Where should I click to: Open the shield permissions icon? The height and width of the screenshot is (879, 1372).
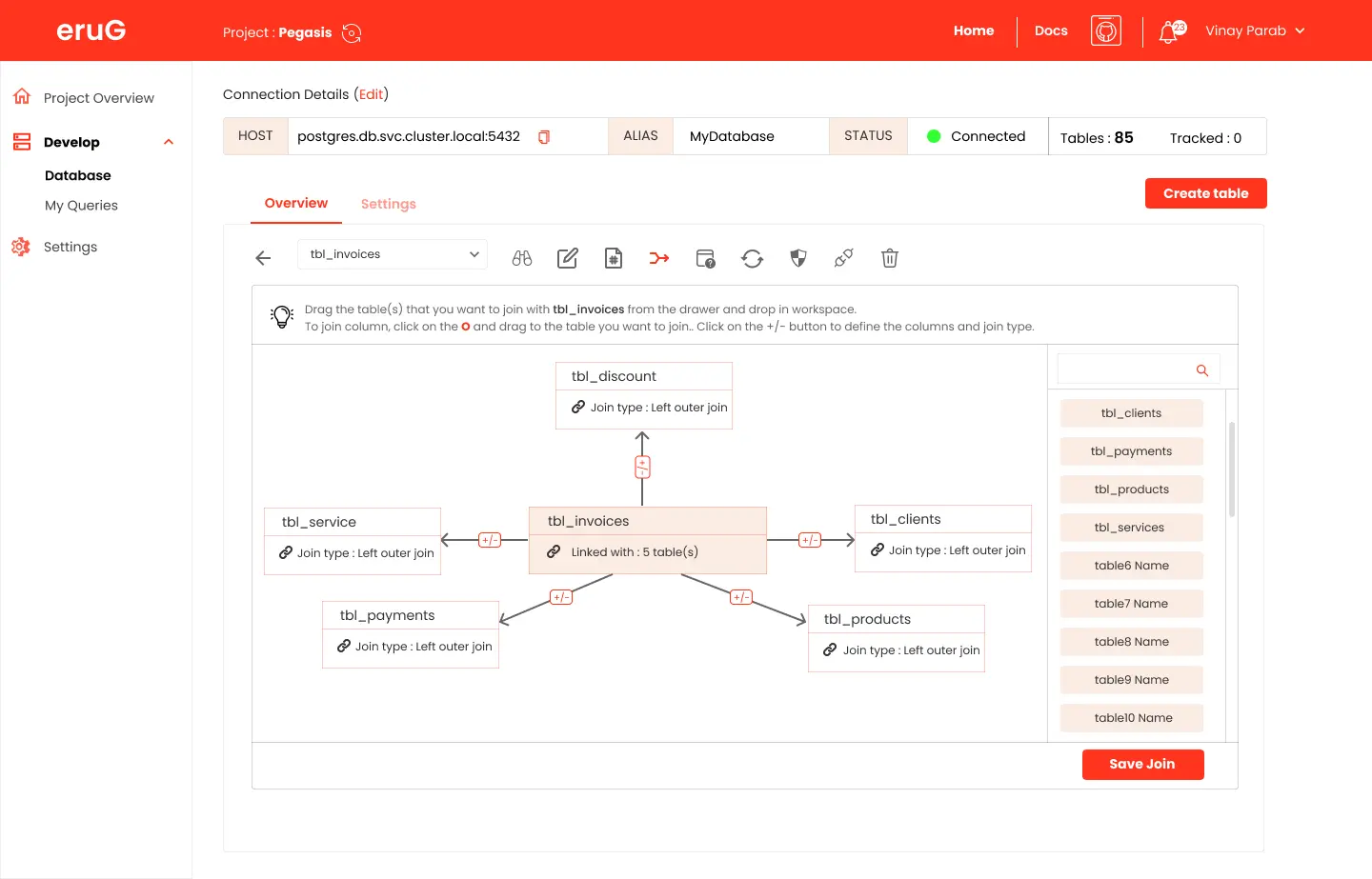pyautogui.click(x=798, y=258)
